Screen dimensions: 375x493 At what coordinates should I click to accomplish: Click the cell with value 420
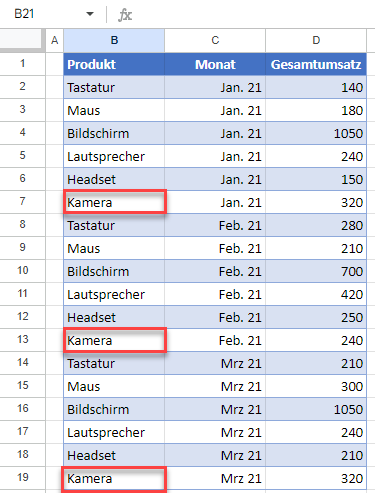click(x=316, y=294)
